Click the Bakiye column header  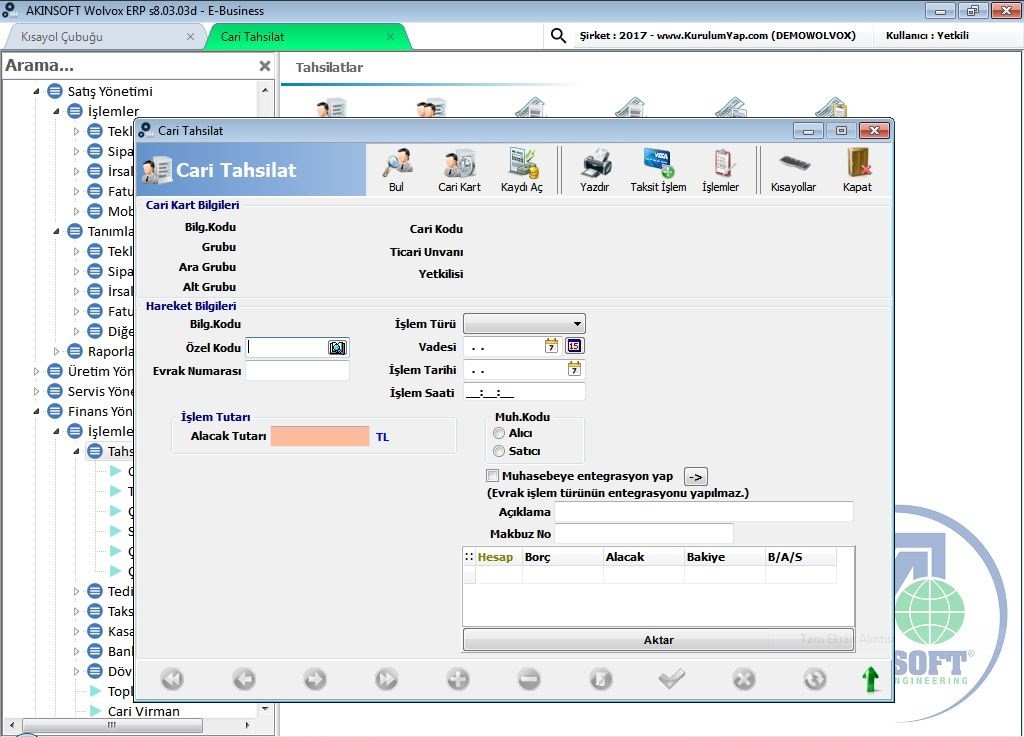(725, 557)
